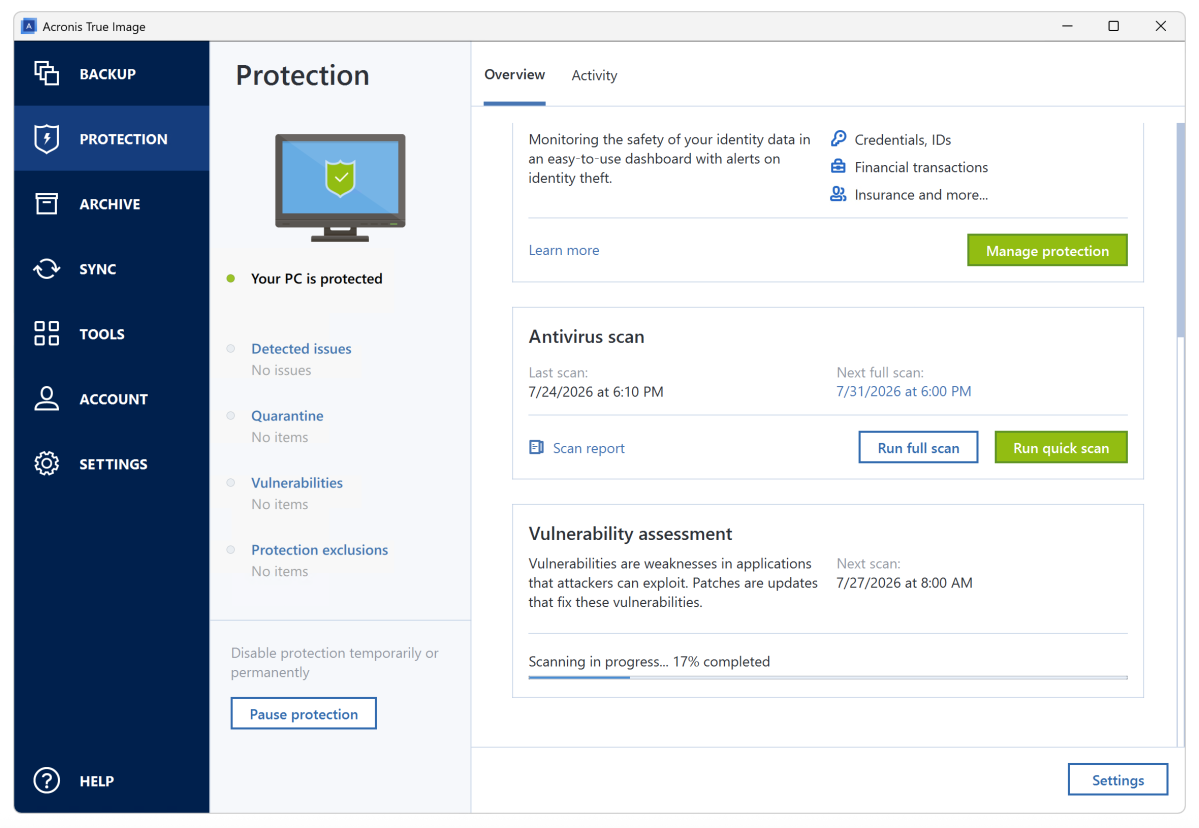Screen dimensions: 1199x828
Task: Click 'No items' under Protection exclusions
Action: click(x=279, y=572)
